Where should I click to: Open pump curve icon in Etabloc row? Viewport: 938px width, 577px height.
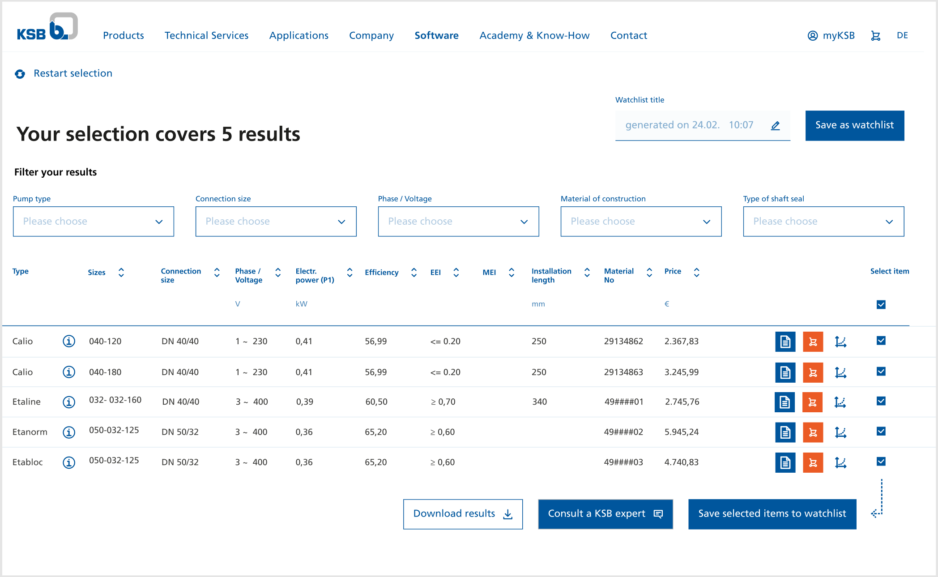point(840,462)
